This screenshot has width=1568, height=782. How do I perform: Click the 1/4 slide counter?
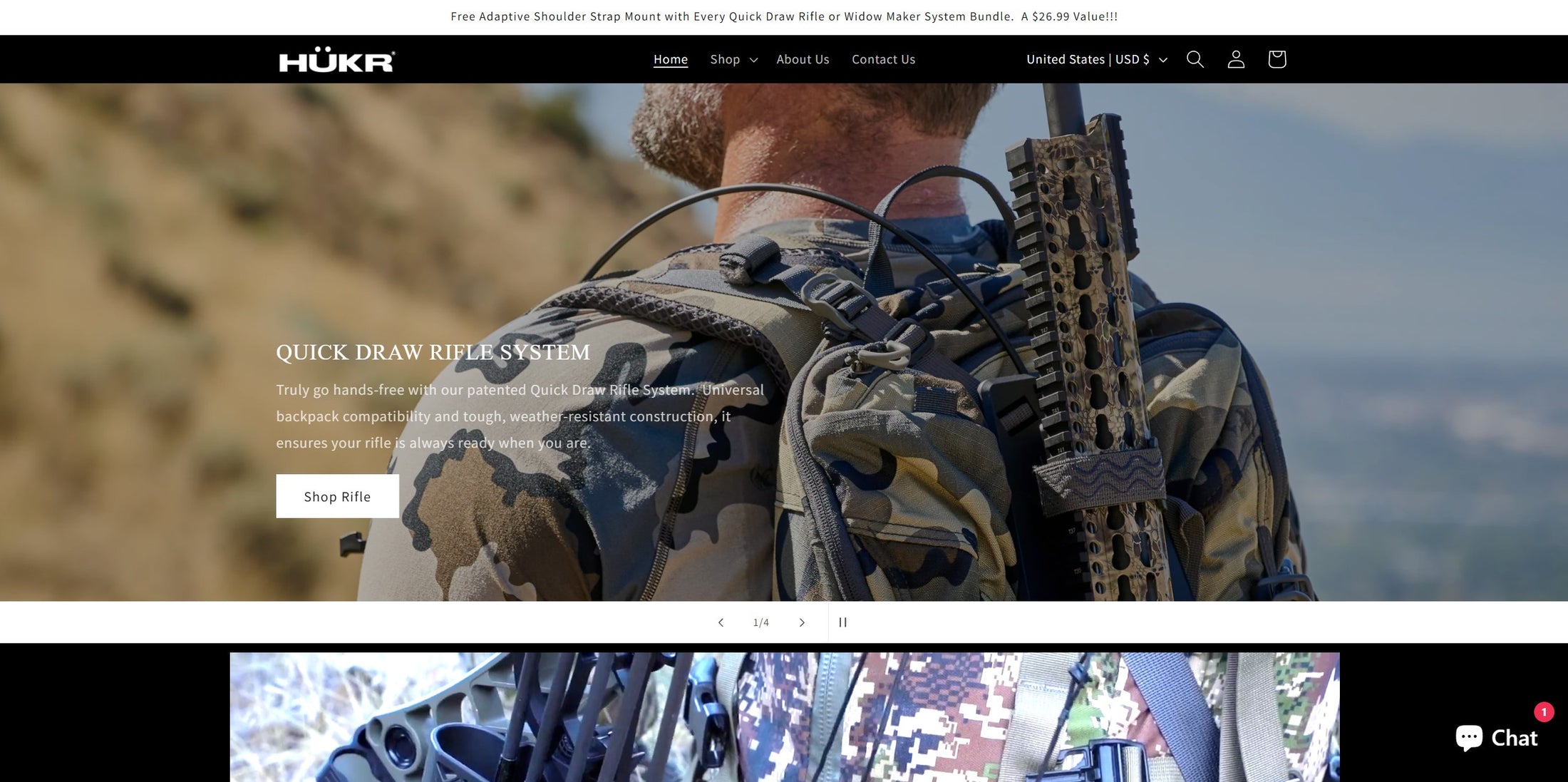[761, 622]
